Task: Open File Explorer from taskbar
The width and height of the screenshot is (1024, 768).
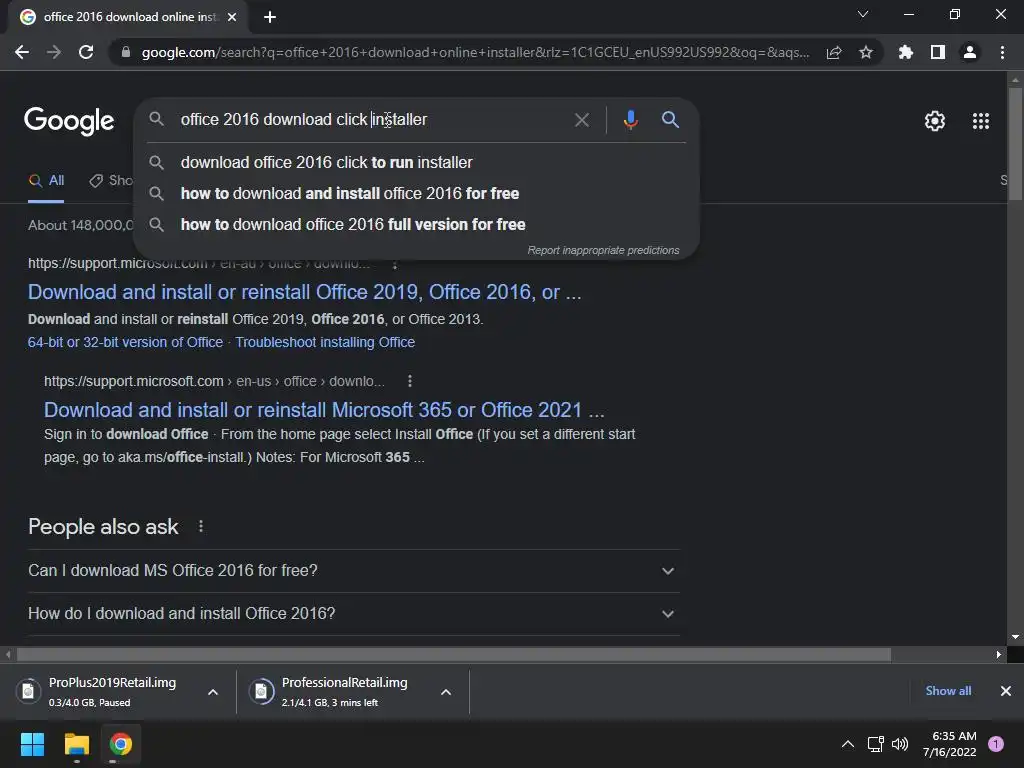Action: (76, 744)
